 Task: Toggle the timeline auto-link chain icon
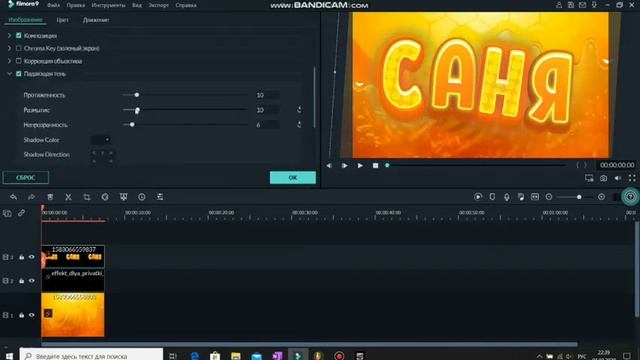pyautogui.click(x=21, y=213)
